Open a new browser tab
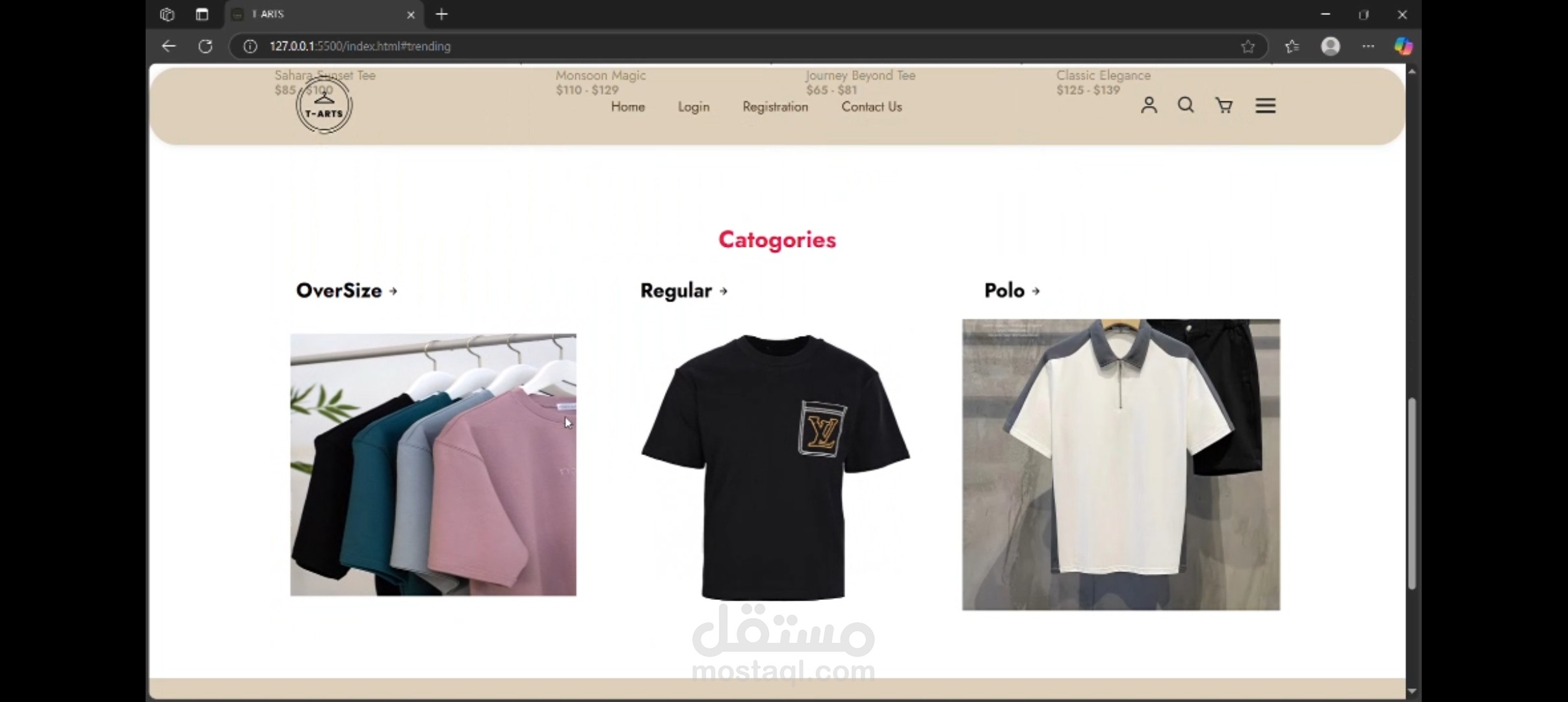Image resolution: width=1568 pixels, height=702 pixels. tap(441, 14)
